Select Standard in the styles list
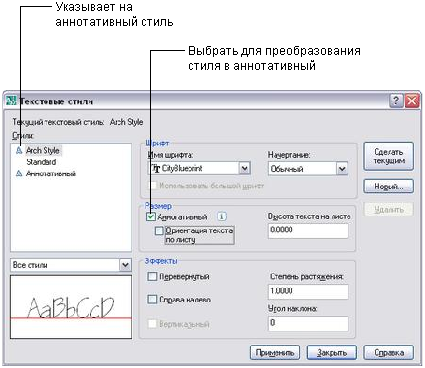The image size is (425, 368). [41, 162]
